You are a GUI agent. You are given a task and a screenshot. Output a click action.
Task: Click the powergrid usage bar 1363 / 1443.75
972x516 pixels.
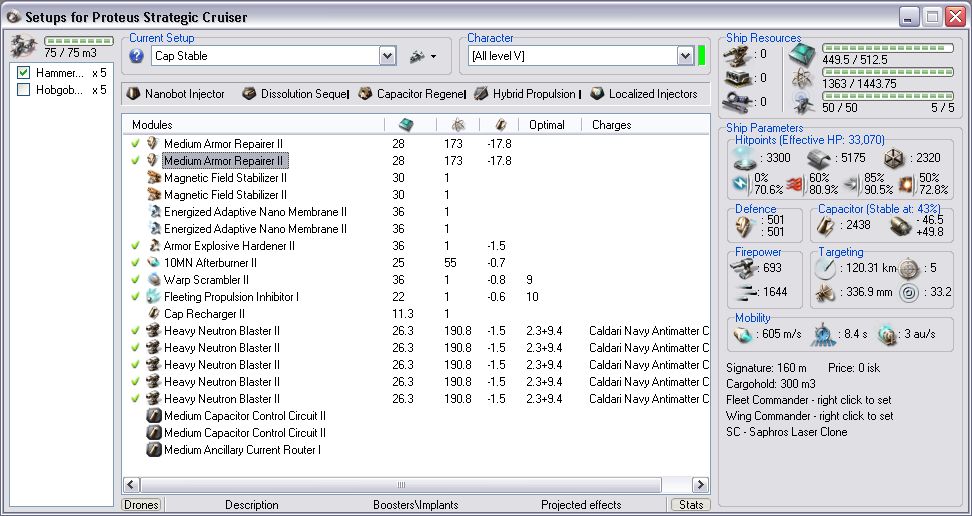pos(888,72)
